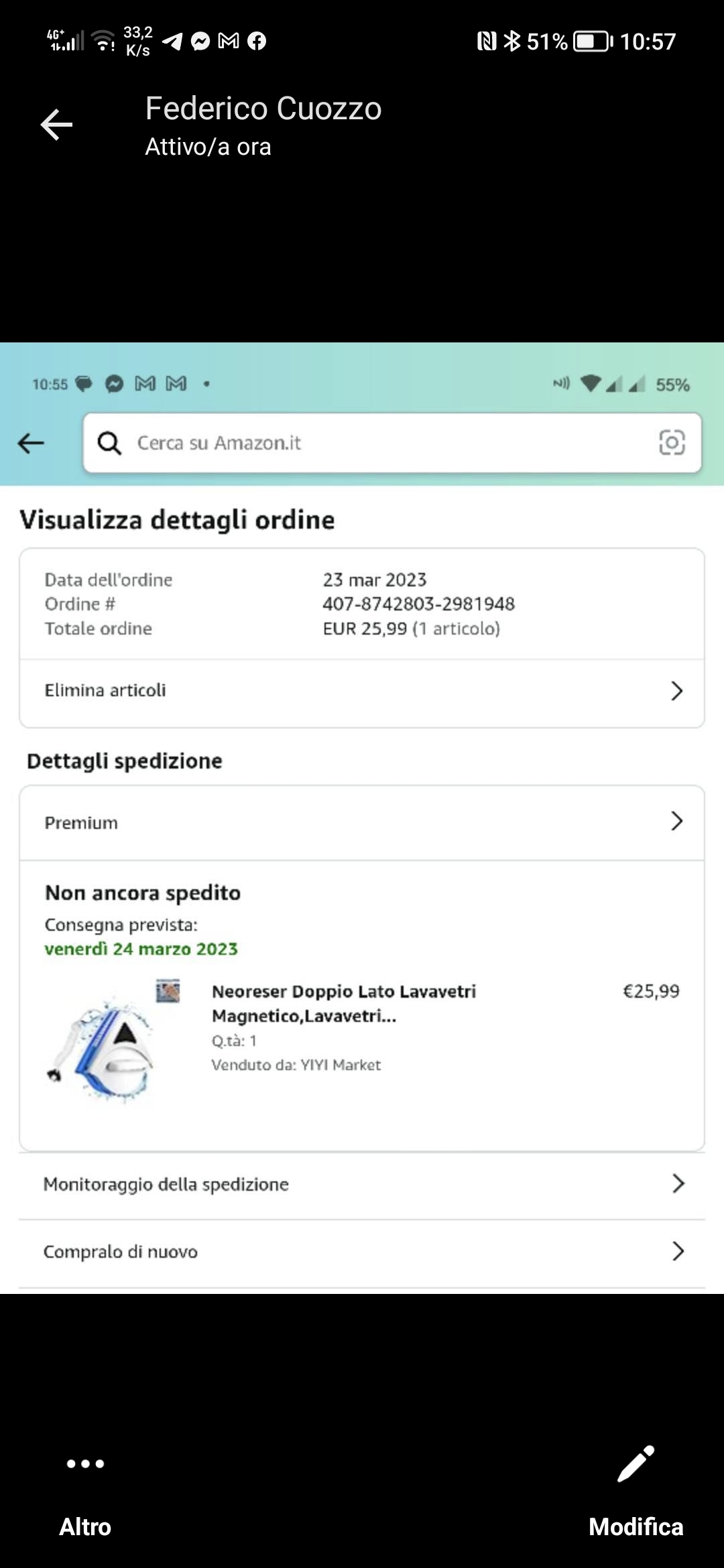Tap the battery indicator in status bar
This screenshot has width=724, height=1568.
(593, 42)
